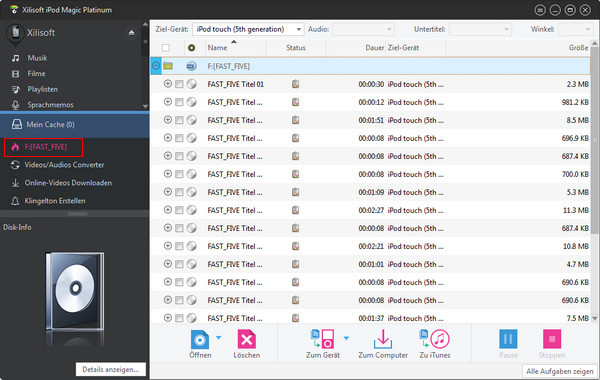Click the Stoppen button icon

tap(552, 339)
